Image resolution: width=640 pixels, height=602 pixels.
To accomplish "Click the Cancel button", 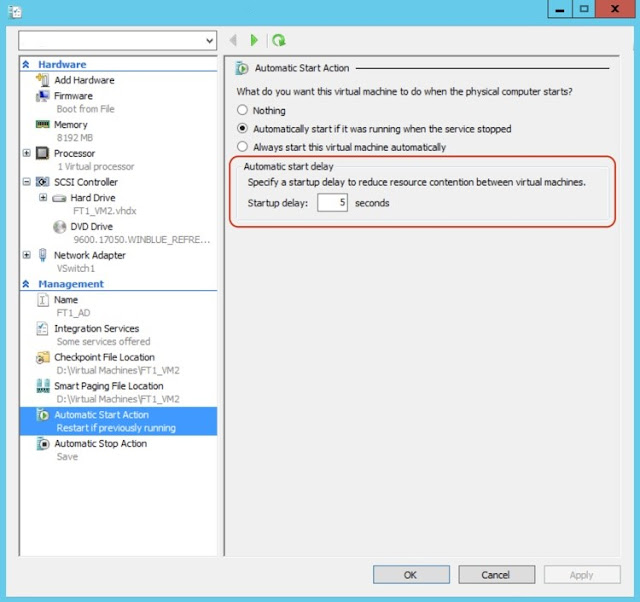I will click(x=496, y=575).
